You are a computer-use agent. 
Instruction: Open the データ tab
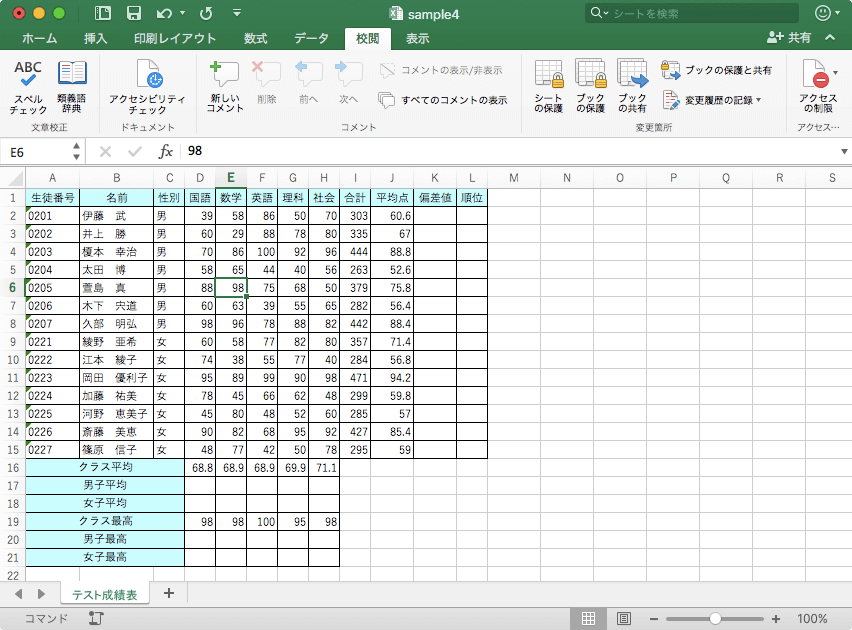[311, 38]
